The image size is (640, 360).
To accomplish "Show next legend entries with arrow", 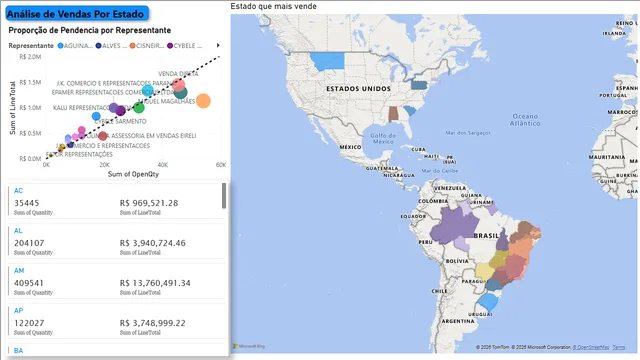I will (x=218, y=45).
